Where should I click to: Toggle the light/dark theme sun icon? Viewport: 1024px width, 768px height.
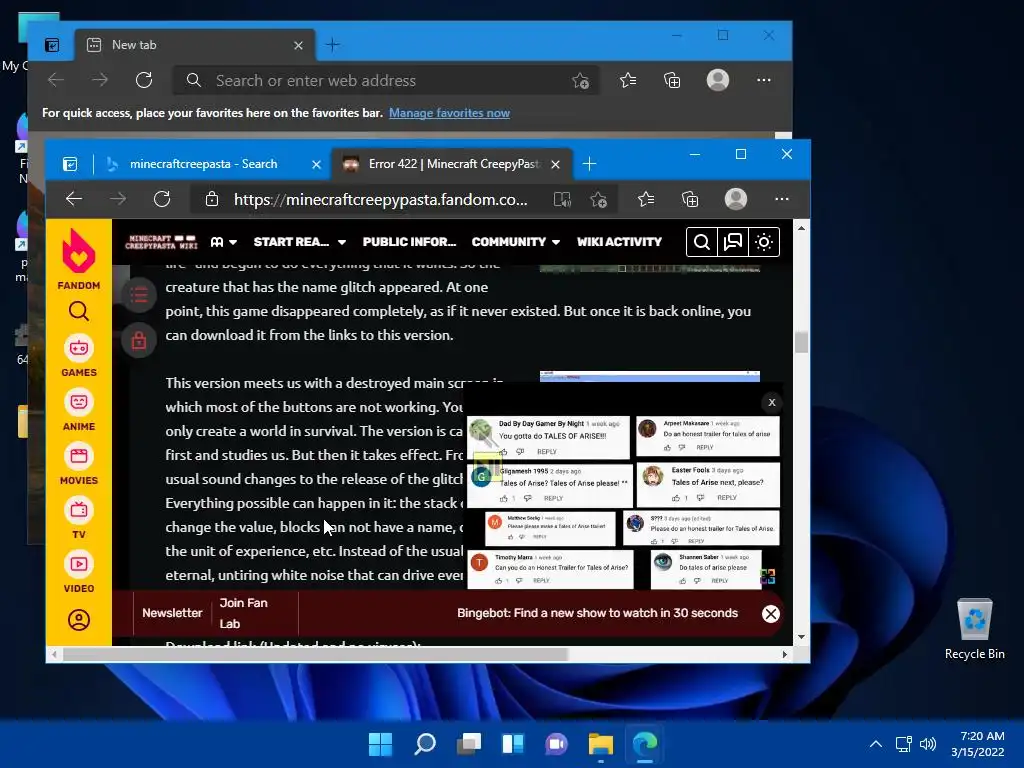[764, 242]
